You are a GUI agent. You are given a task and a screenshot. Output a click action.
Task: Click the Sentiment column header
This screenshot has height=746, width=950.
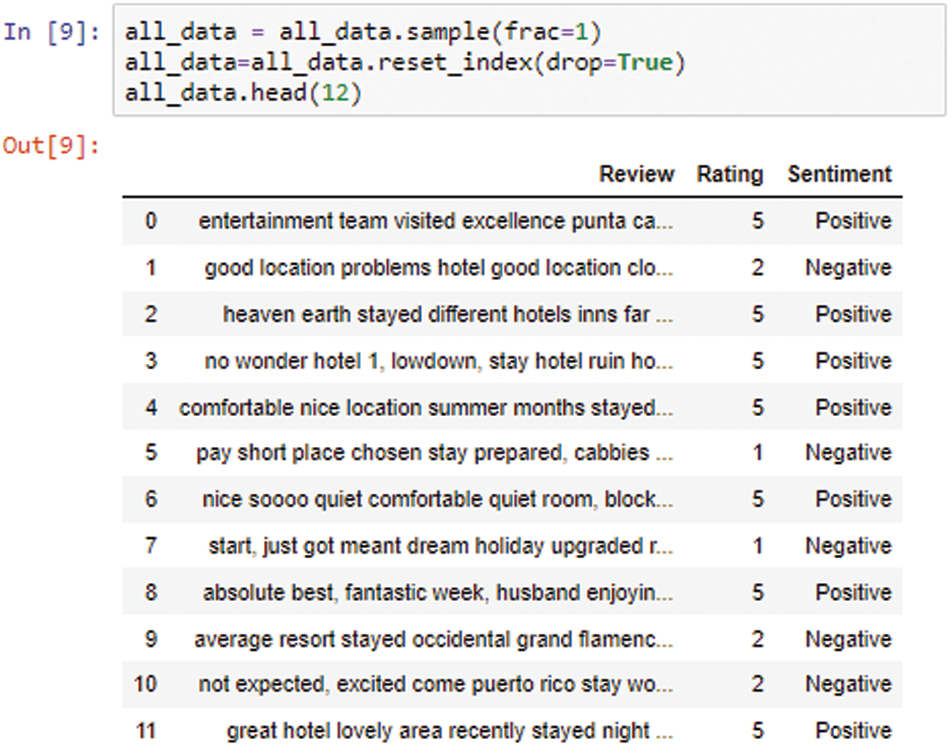tap(839, 174)
